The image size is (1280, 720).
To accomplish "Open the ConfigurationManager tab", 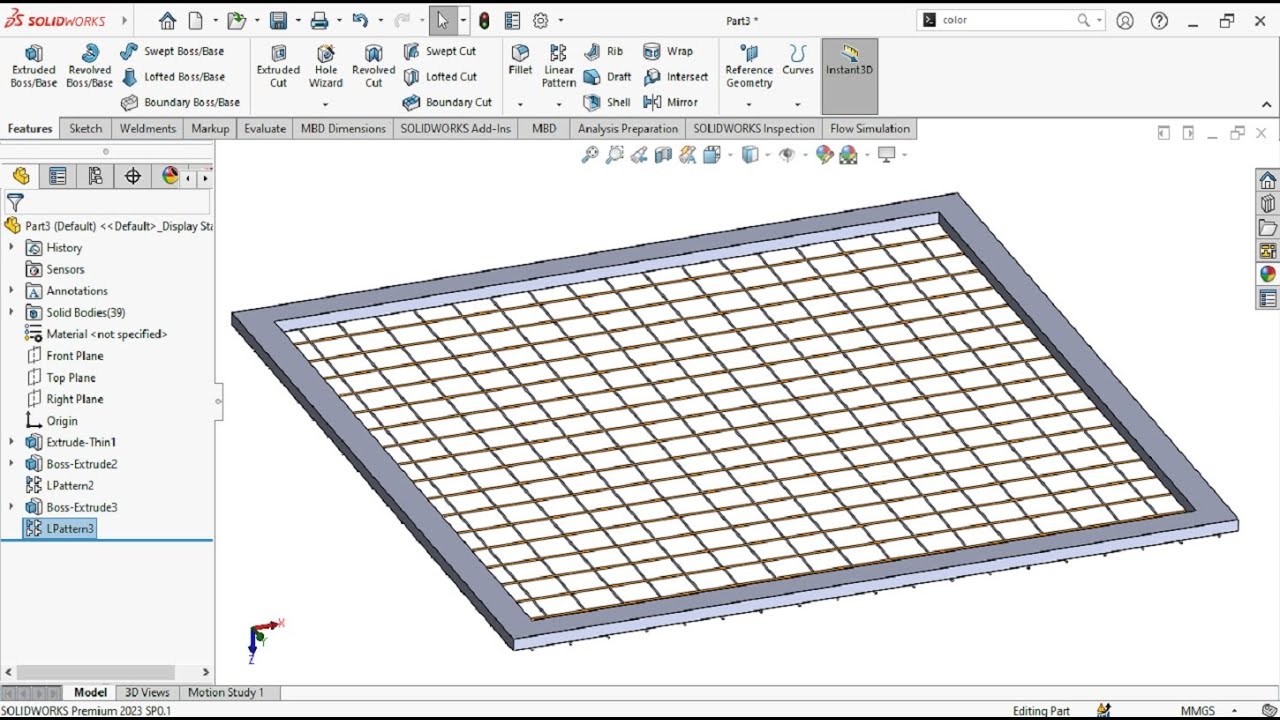I will pyautogui.click(x=95, y=176).
